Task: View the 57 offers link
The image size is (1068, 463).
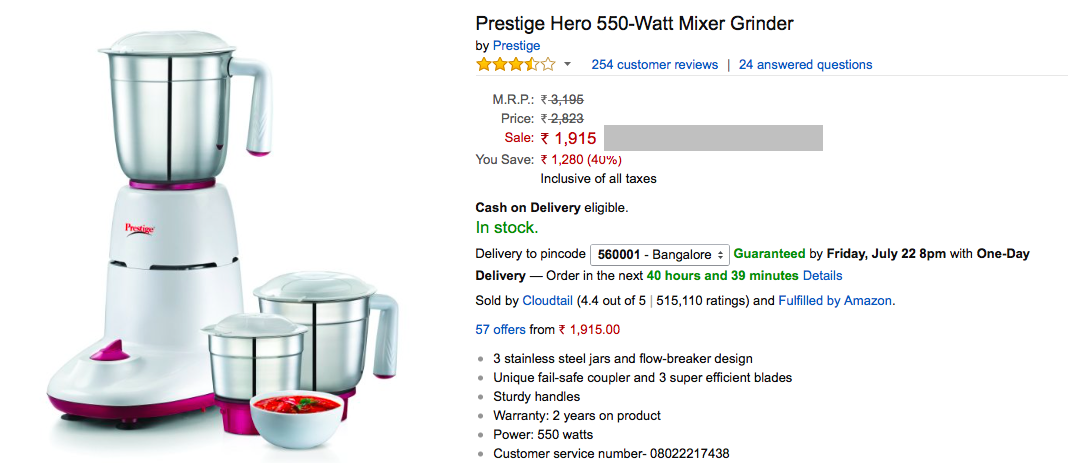Action: coord(500,330)
